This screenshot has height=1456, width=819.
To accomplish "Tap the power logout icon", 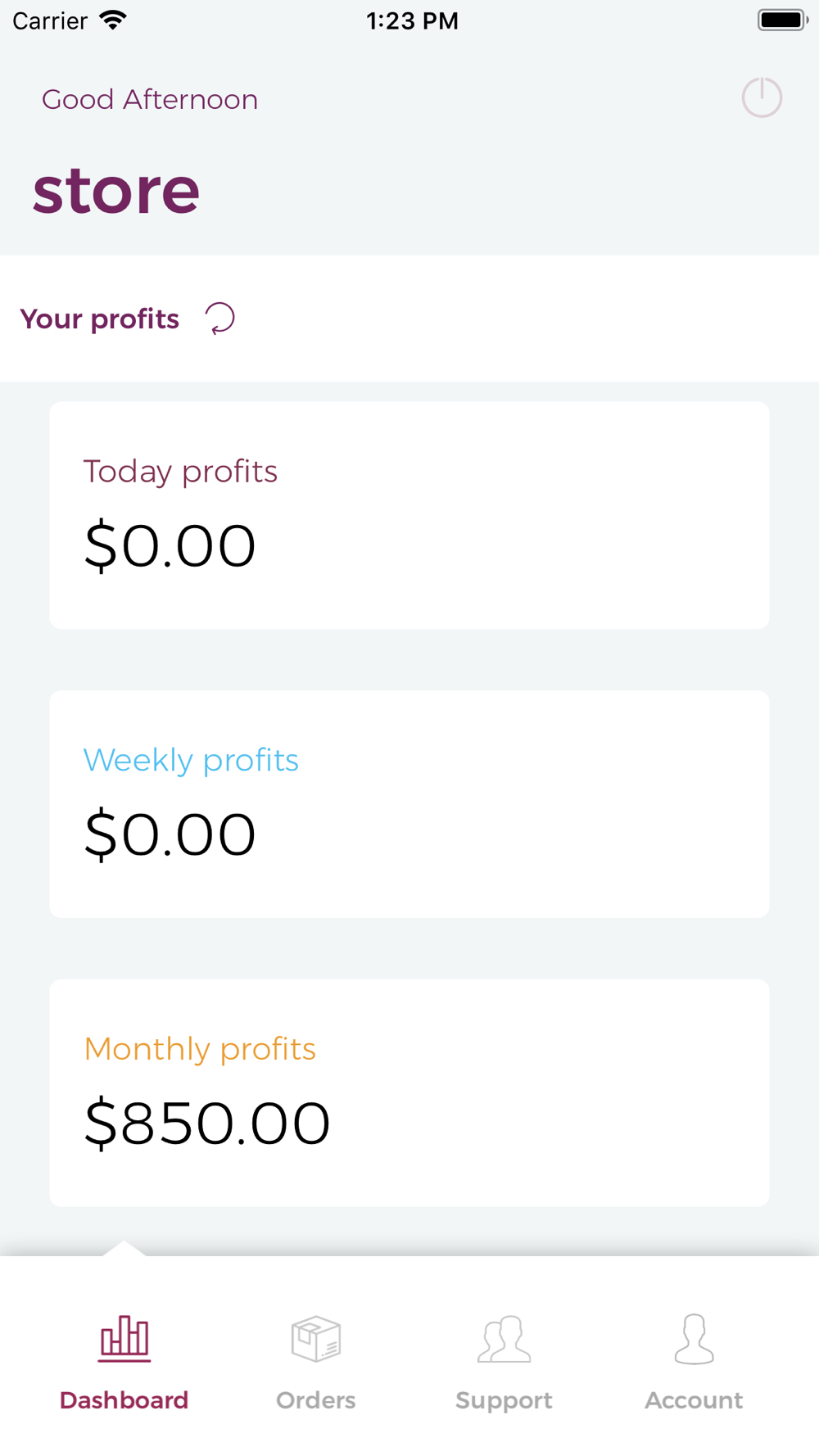I will [762, 98].
